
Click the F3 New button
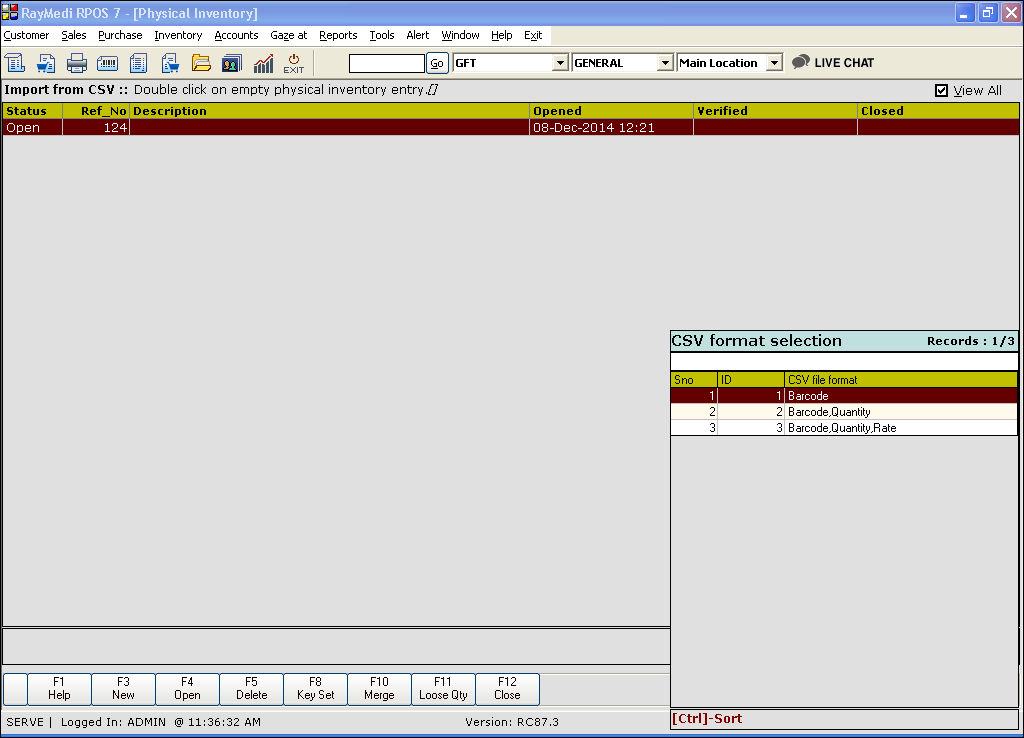123,689
